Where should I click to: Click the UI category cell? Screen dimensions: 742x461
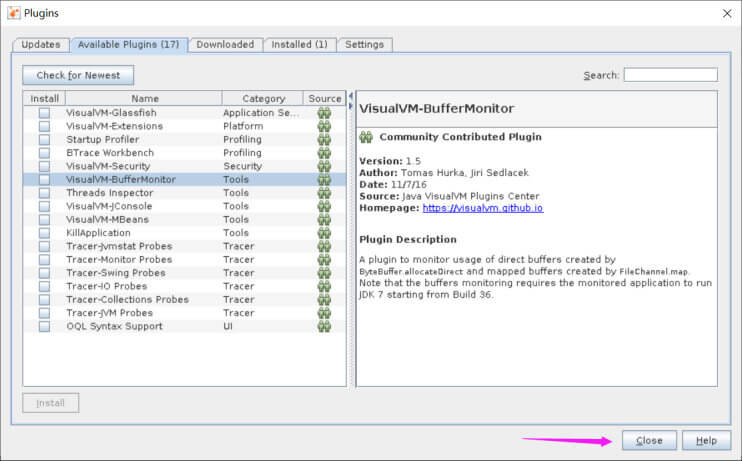tap(228, 326)
